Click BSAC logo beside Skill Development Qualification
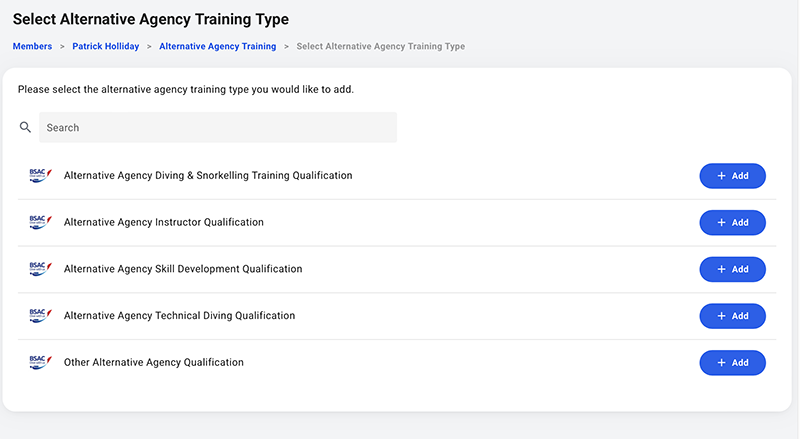The width and height of the screenshot is (800, 439). (x=41, y=269)
